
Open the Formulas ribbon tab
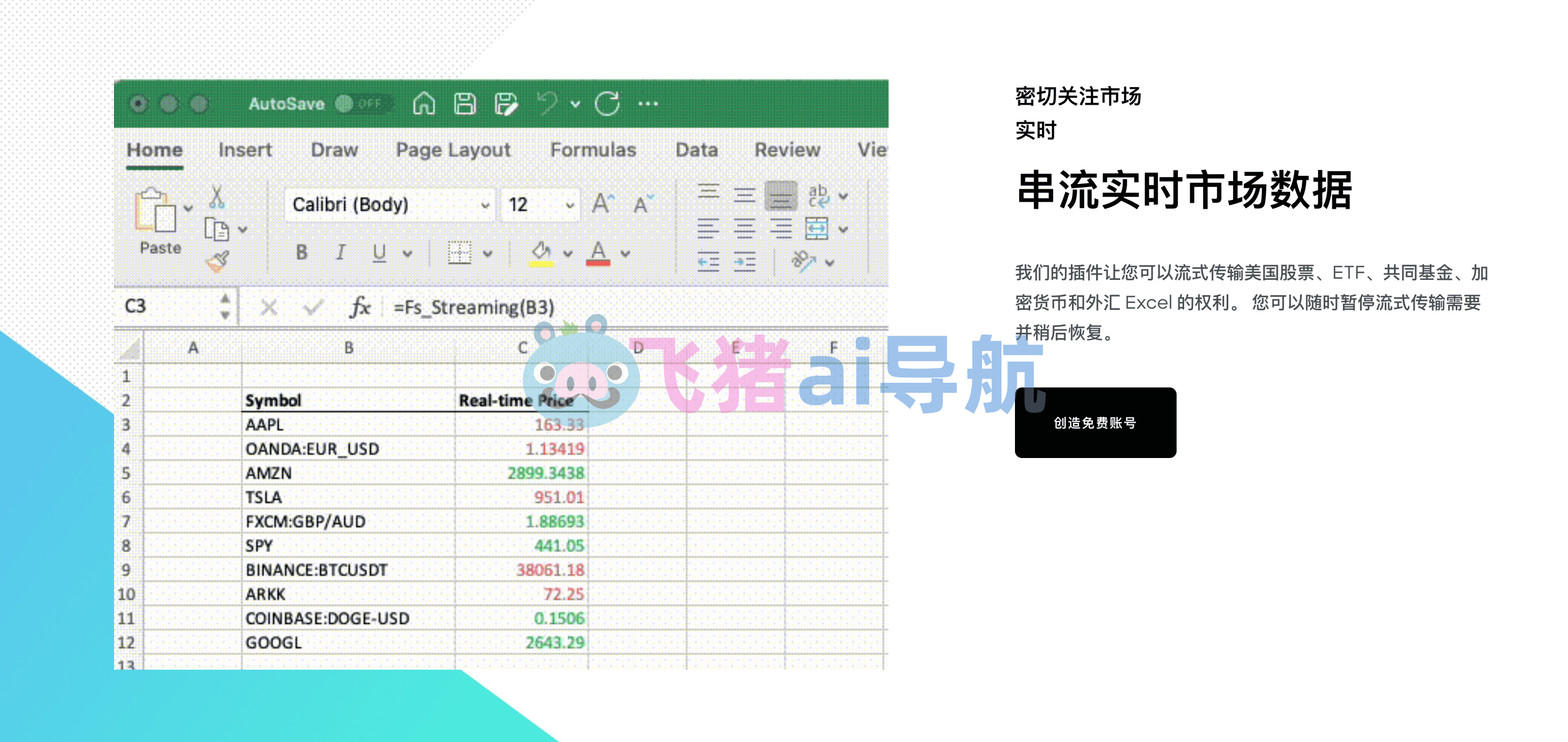point(593,150)
